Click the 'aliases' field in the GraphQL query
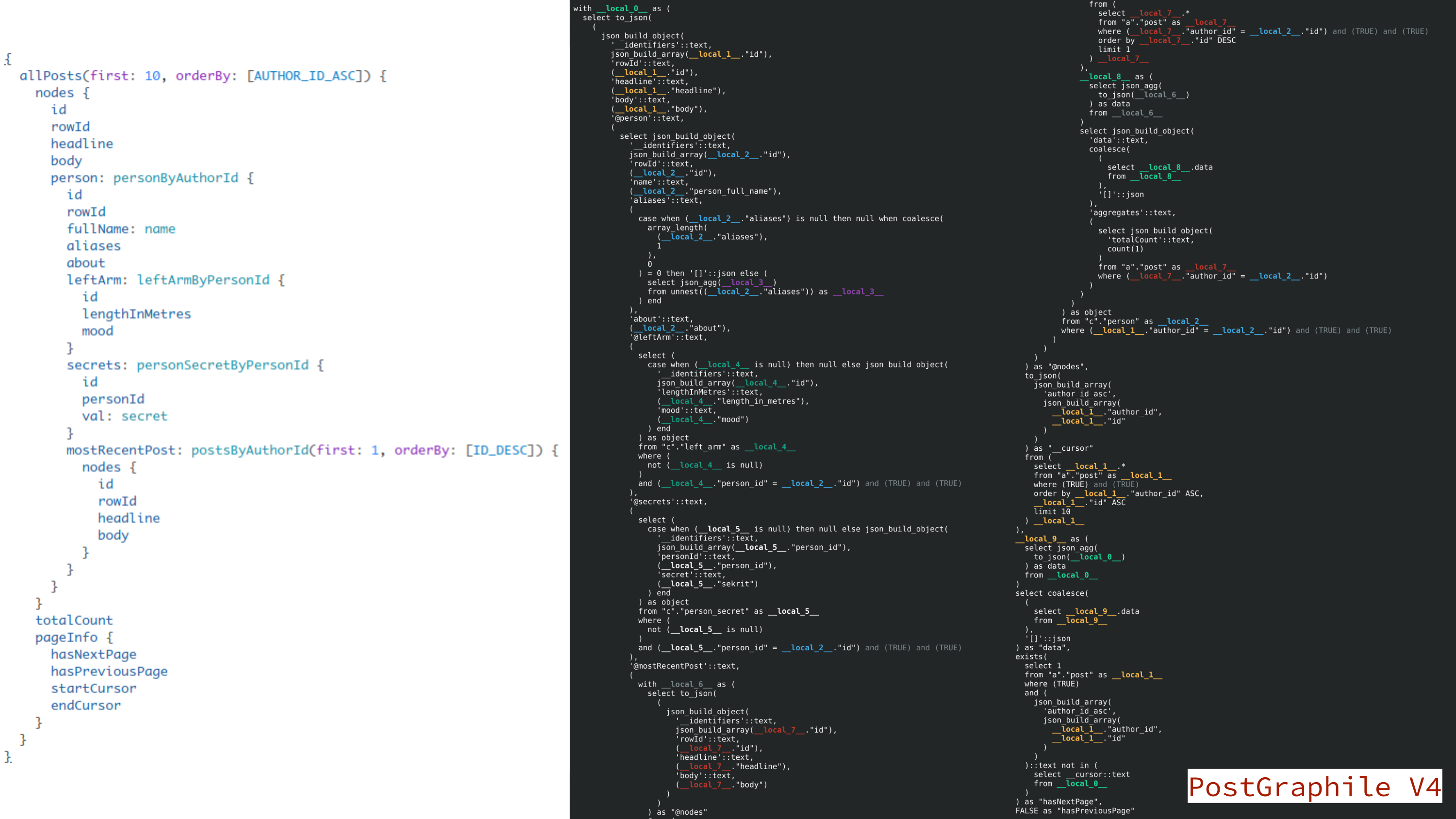Image resolution: width=1456 pixels, height=819 pixels. (94, 246)
